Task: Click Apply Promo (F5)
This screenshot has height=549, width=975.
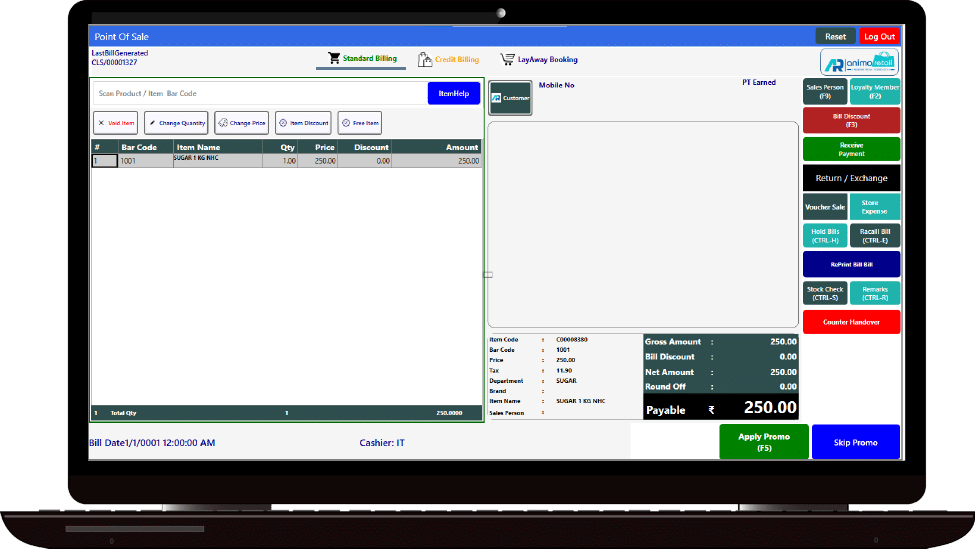Action: point(764,442)
